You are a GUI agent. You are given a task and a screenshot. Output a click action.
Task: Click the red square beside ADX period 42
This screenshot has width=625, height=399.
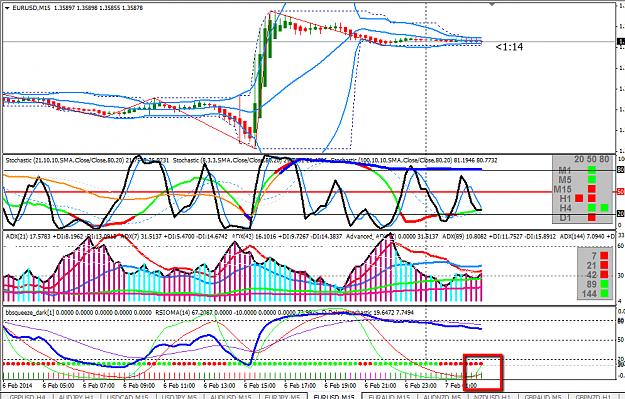(x=605, y=274)
